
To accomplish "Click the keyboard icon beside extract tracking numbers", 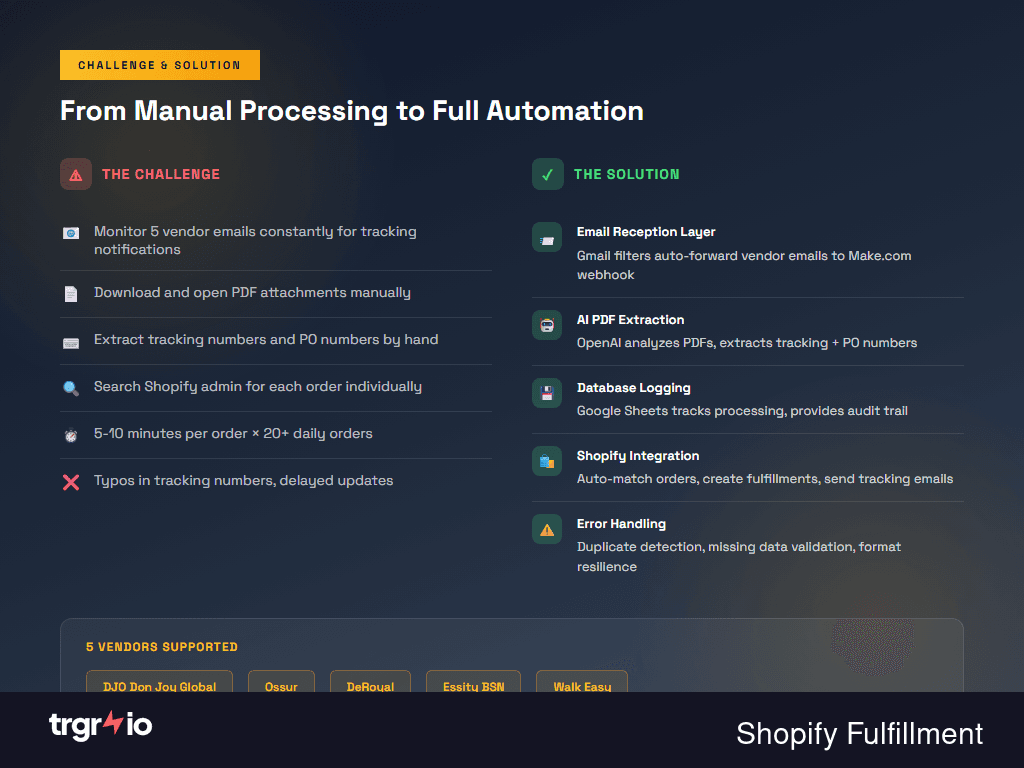I will (x=71, y=341).
